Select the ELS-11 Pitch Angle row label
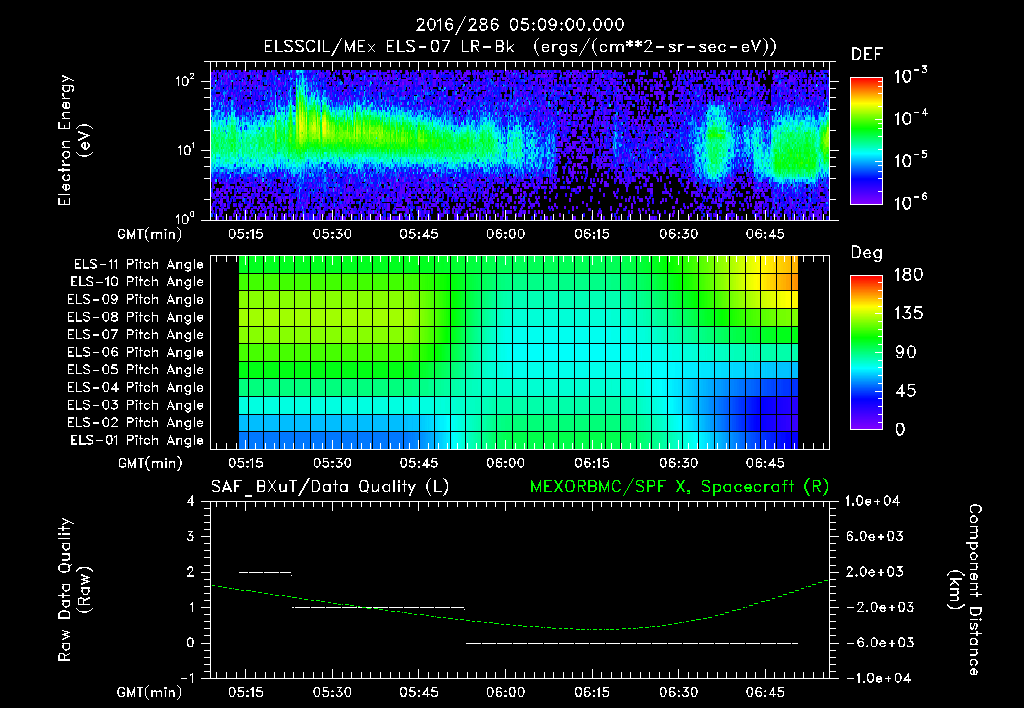Viewport: 1024px width, 708px height. click(x=138, y=265)
